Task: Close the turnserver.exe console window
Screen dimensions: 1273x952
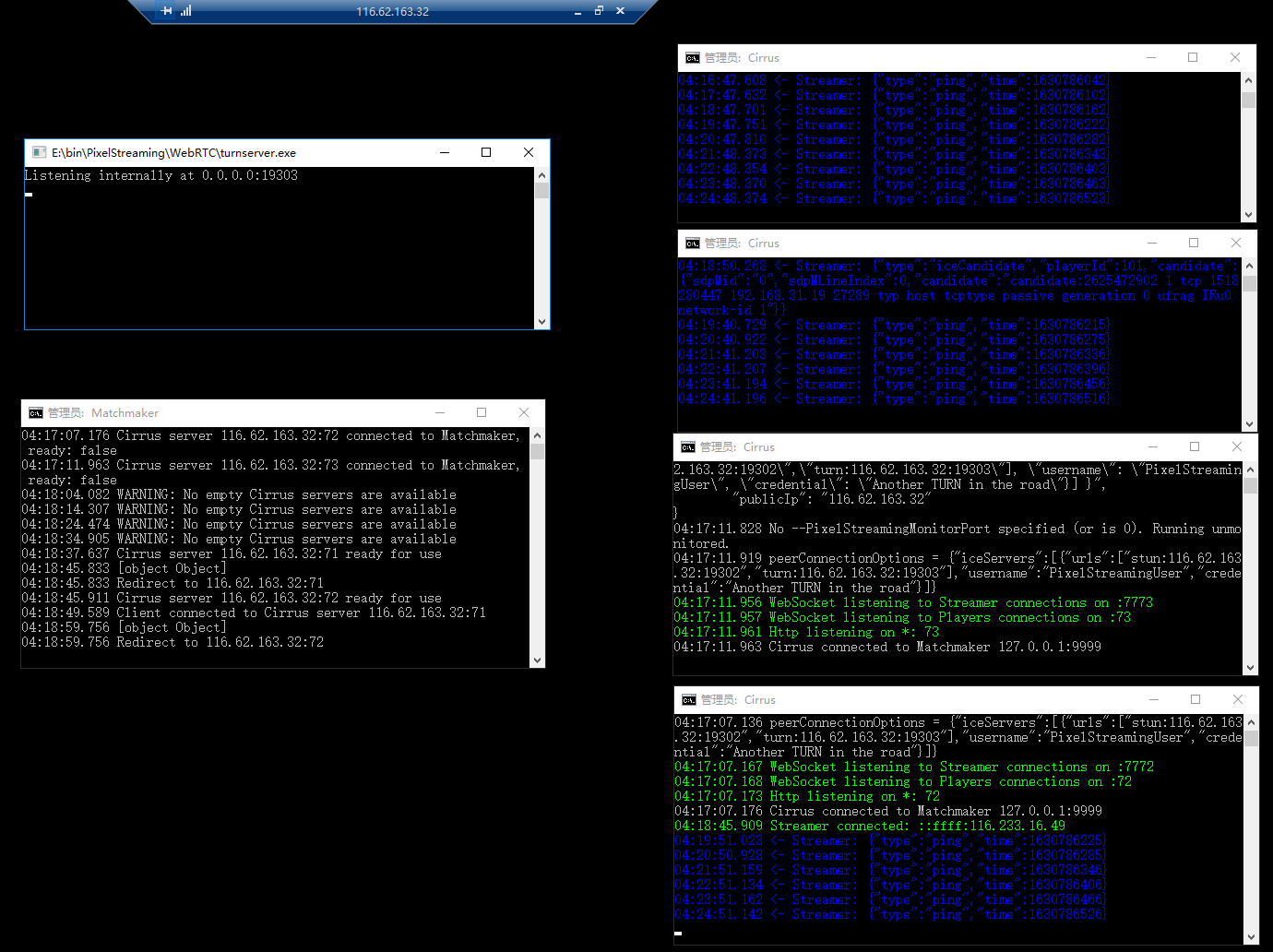Action: click(x=529, y=152)
